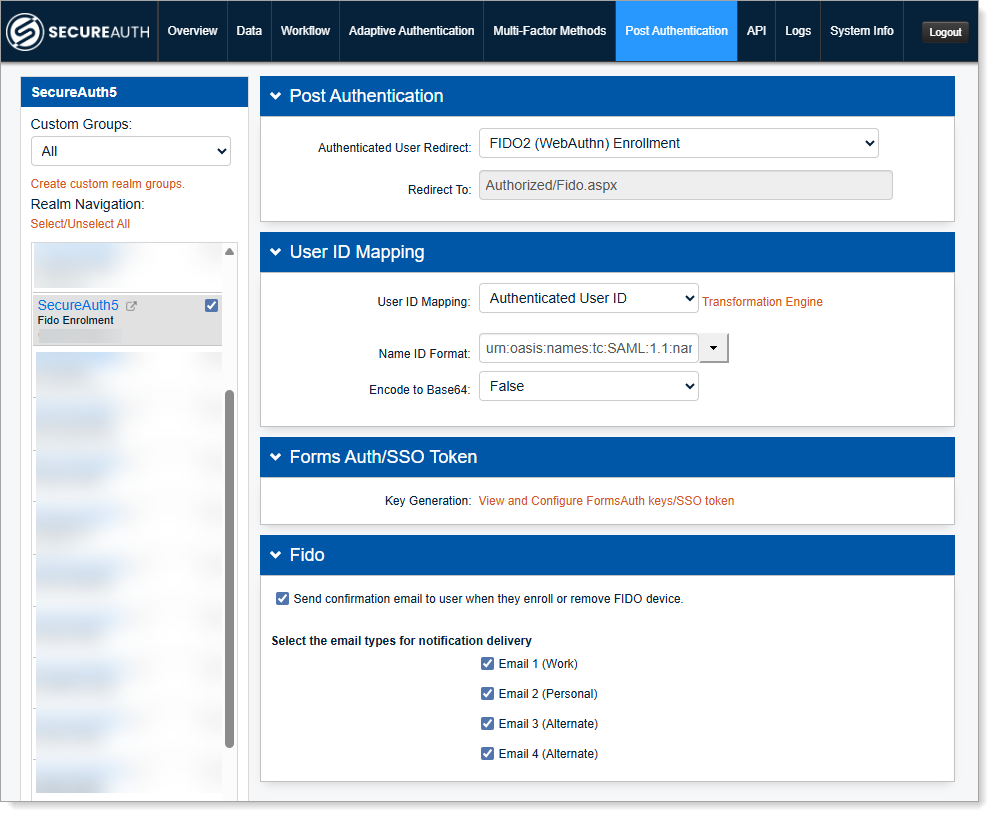Image resolution: width=994 pixels, height=817 pixels.
Task: Open the Authenticated User Redirect dropdown
Action: coord(678,144)
